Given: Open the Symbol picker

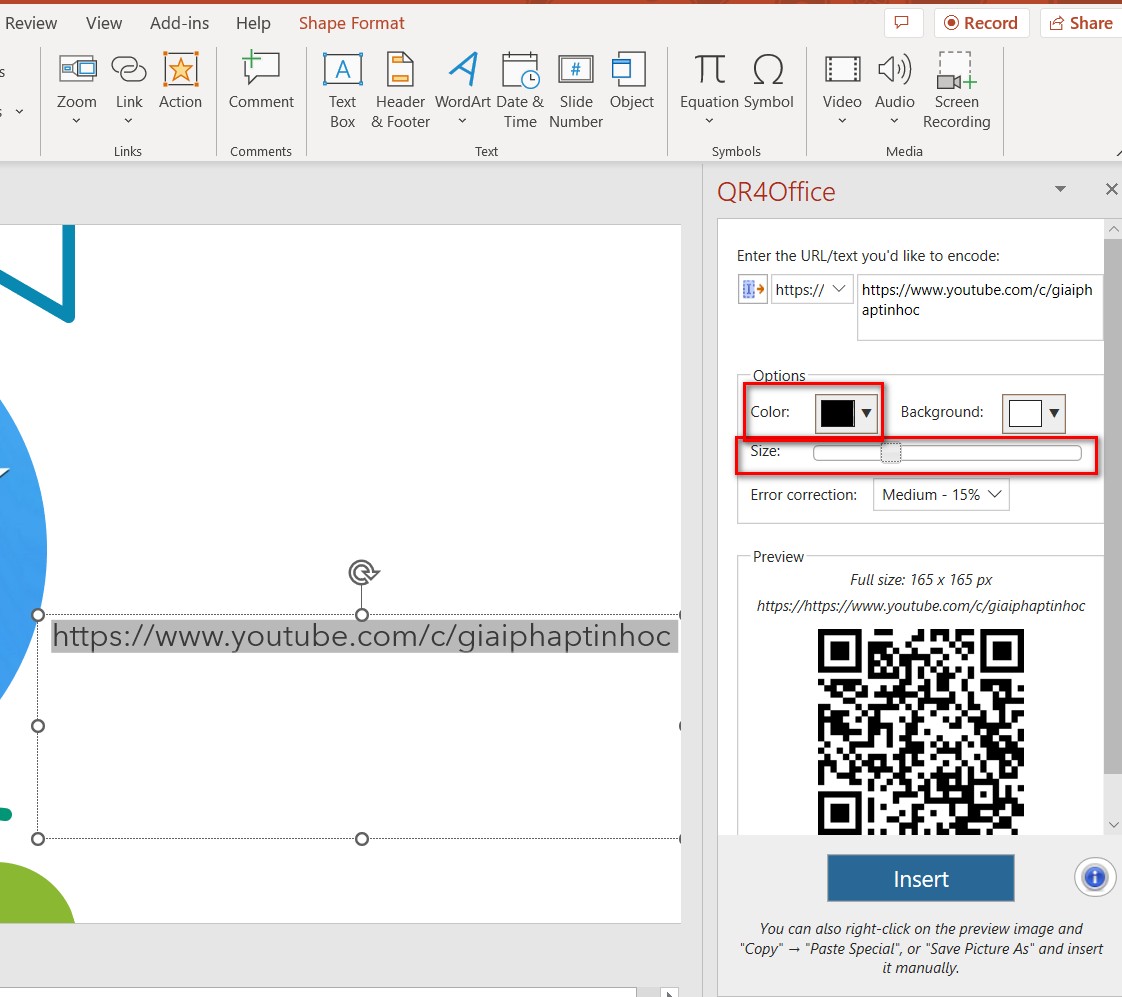Looking at the screenshot, I should pos(769,81).
